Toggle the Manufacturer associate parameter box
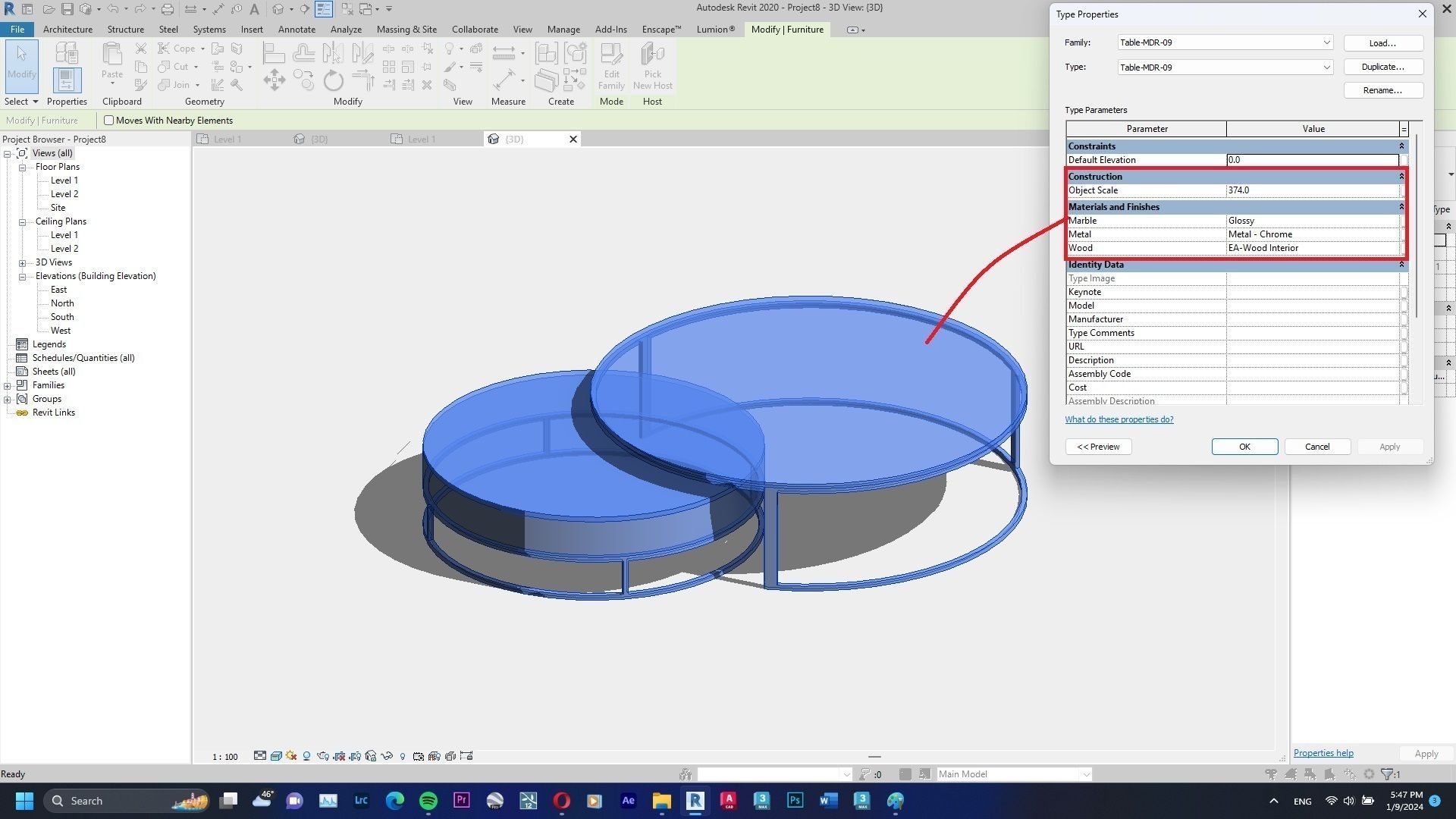 (1404, 319)
